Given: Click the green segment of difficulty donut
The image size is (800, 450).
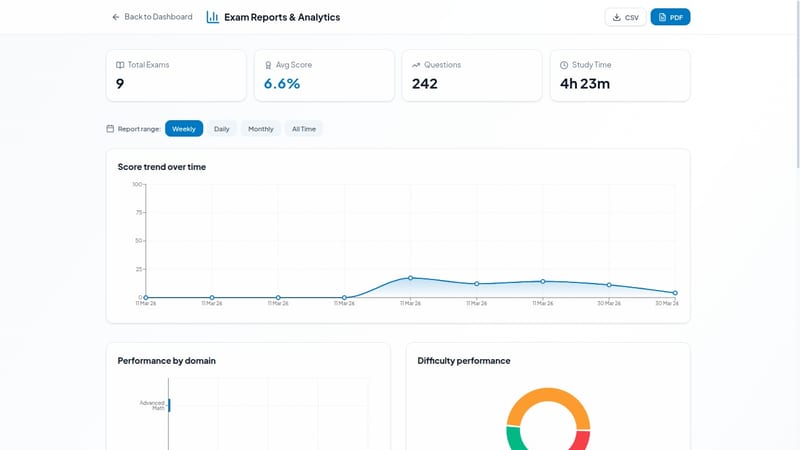Looking at the screenshot, I should coord(516,439).
